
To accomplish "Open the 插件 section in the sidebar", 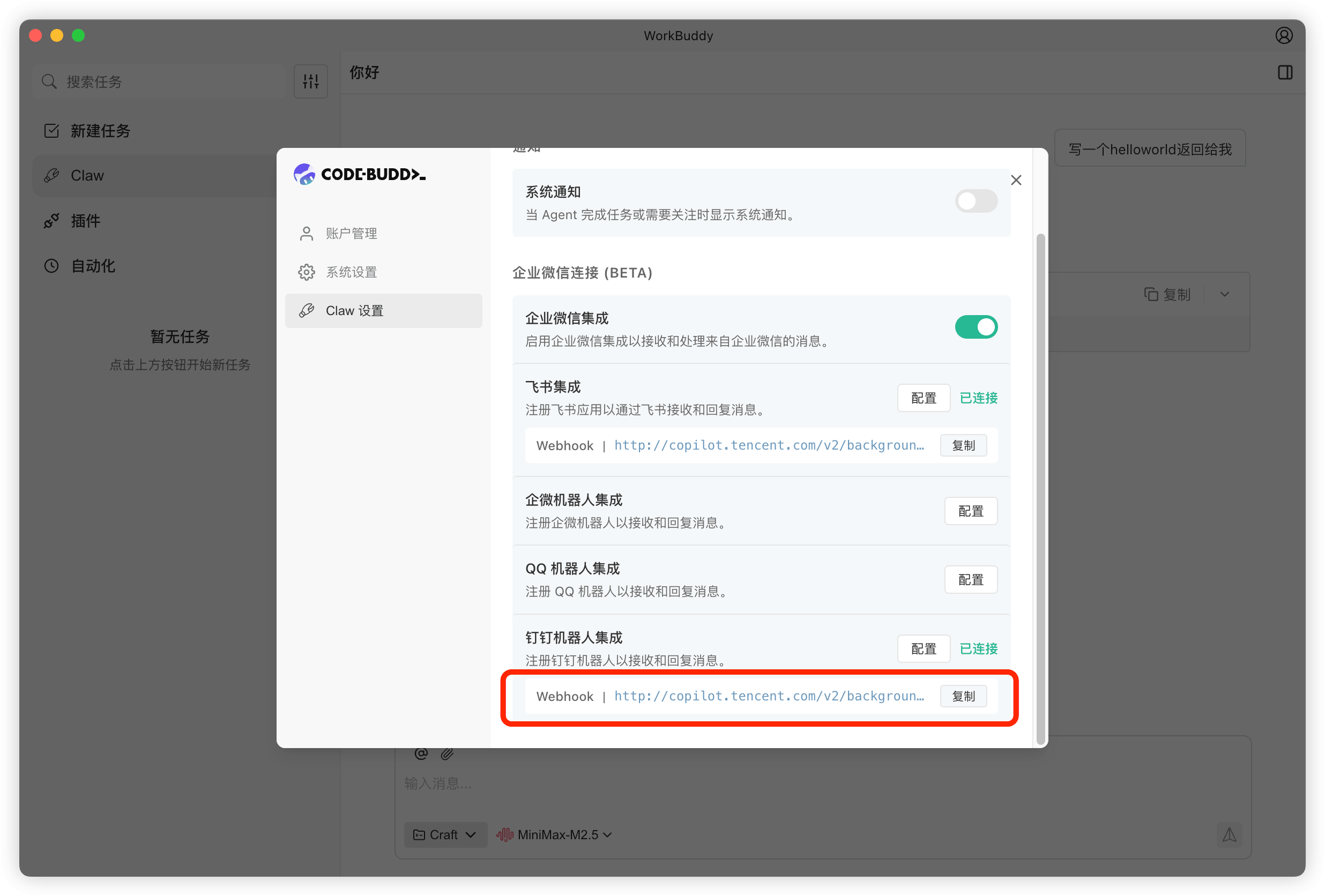I will coord(85,221).
